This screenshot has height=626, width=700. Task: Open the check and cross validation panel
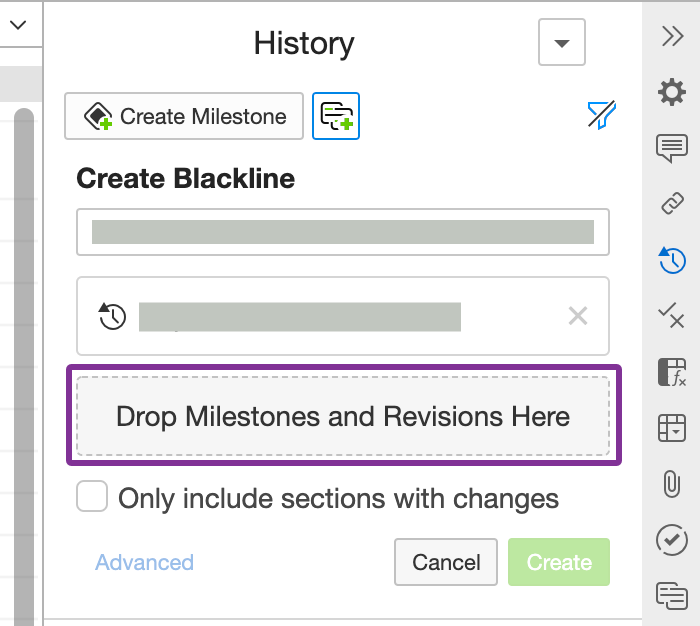[672, 316]
